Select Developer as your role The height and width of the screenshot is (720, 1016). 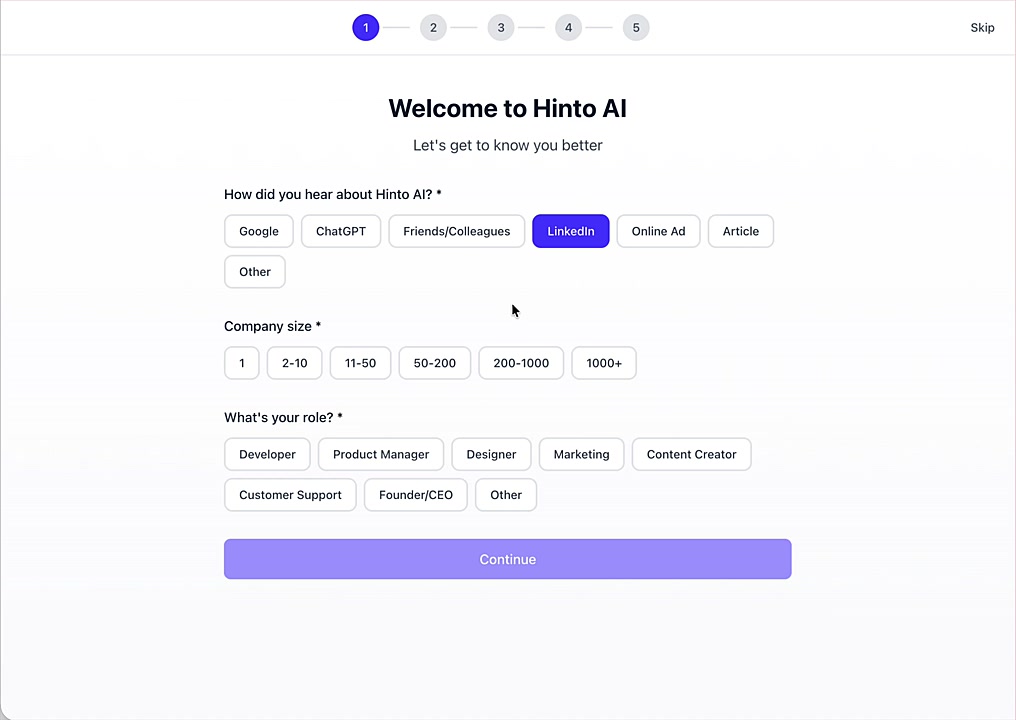point(267,454)
